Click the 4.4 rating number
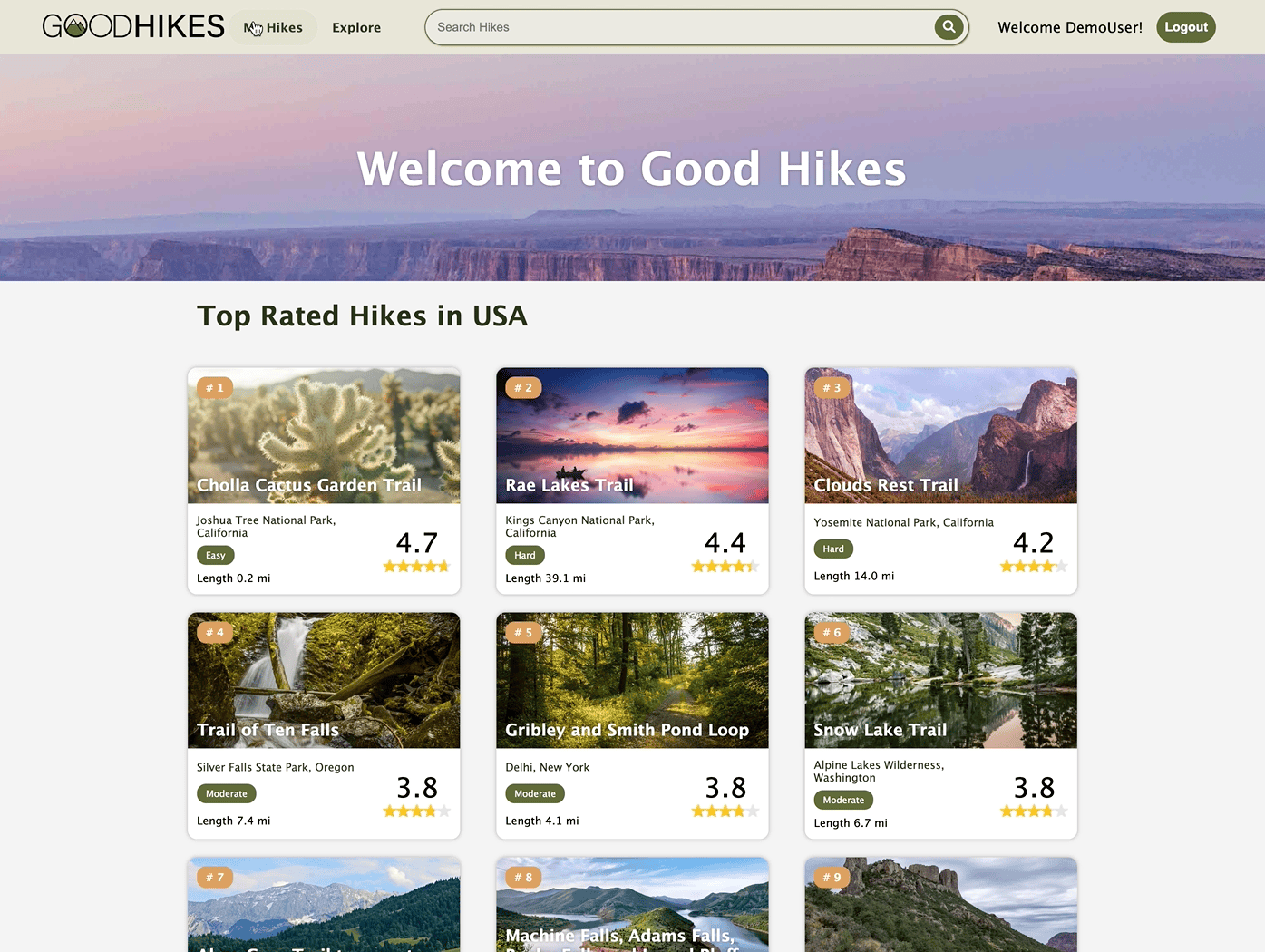 [725, 542]
